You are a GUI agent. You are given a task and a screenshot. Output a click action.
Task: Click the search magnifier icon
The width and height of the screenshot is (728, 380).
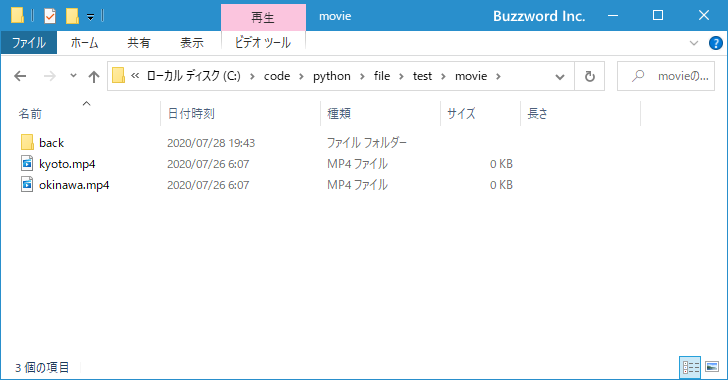tap(638, 76)
